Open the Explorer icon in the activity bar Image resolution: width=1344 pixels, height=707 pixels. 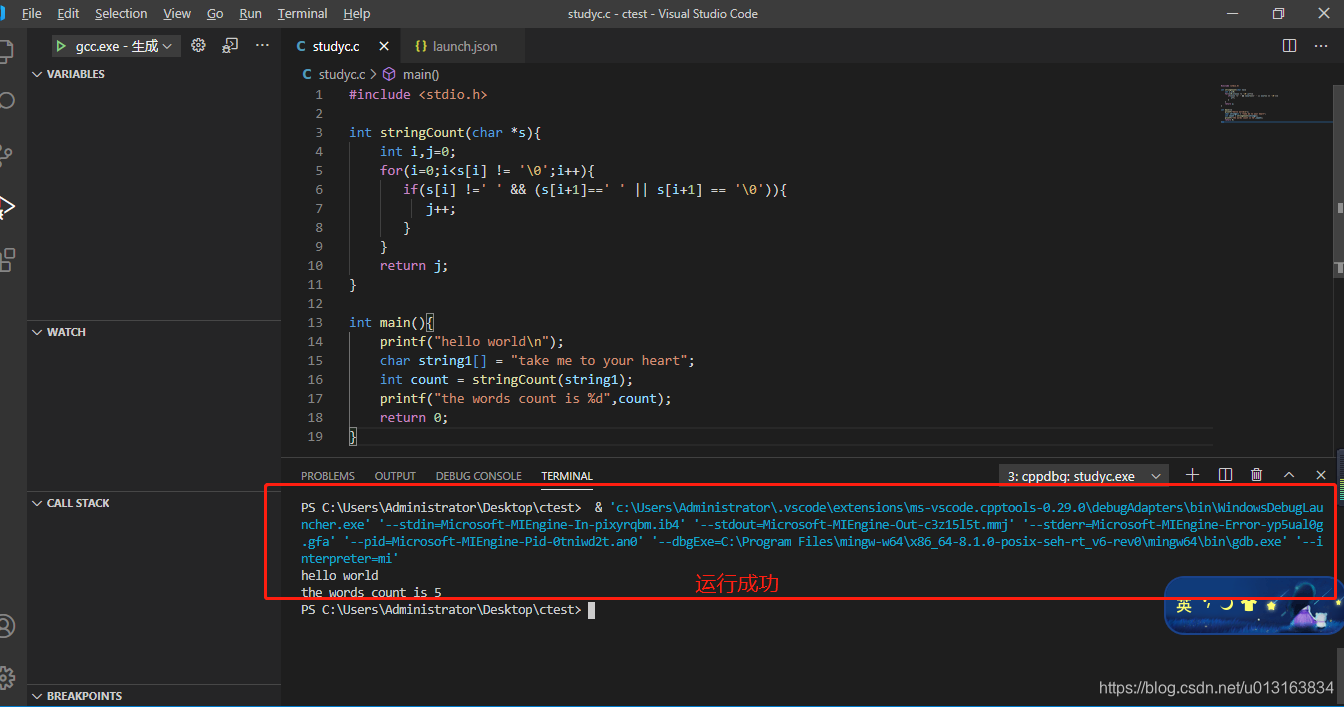6,50
